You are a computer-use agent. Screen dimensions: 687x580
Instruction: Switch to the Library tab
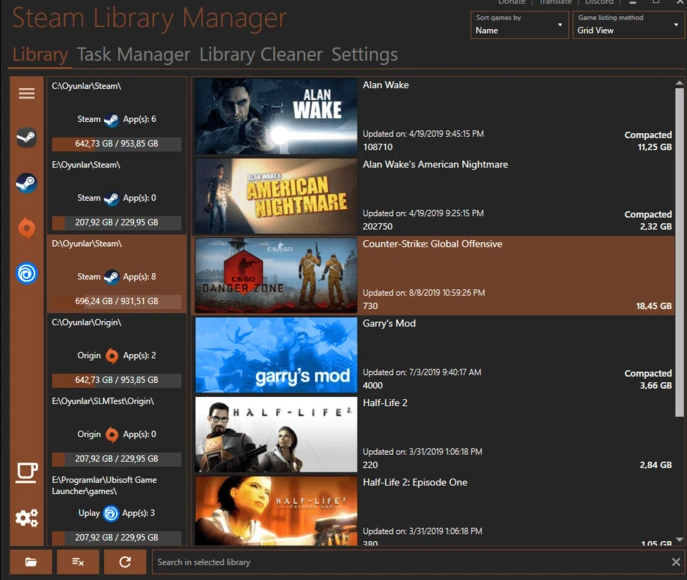coord(40,55)
